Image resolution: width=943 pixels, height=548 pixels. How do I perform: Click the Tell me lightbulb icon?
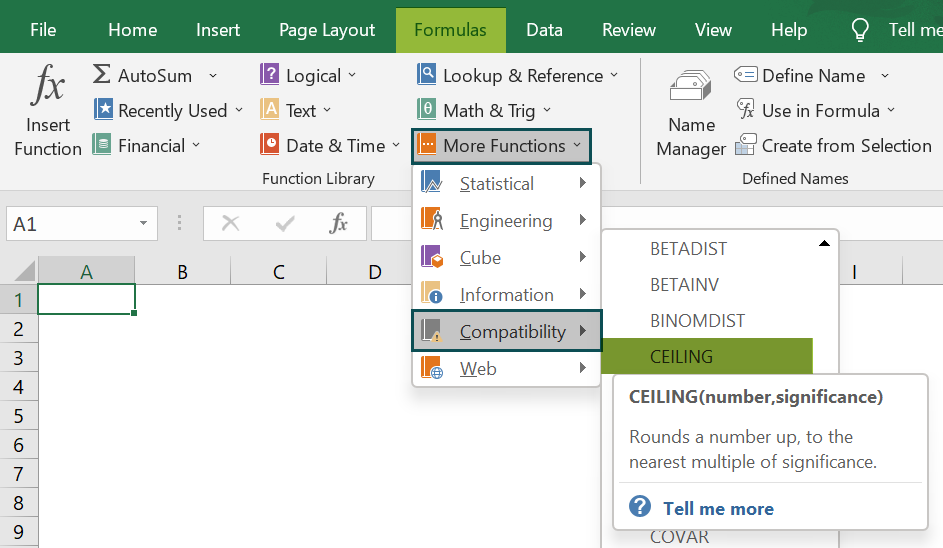[861, 29]
